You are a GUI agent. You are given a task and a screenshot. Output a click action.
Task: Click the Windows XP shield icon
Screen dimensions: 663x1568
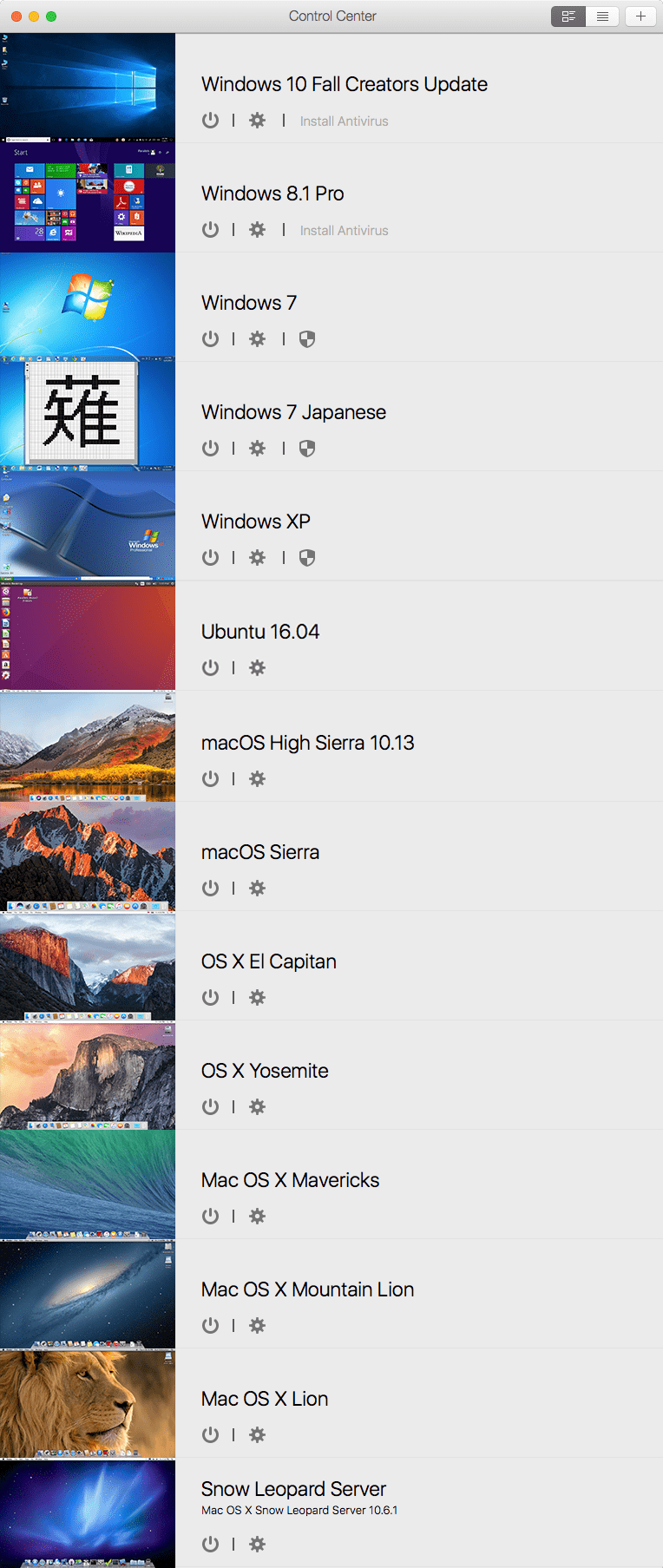click(307, 558)
